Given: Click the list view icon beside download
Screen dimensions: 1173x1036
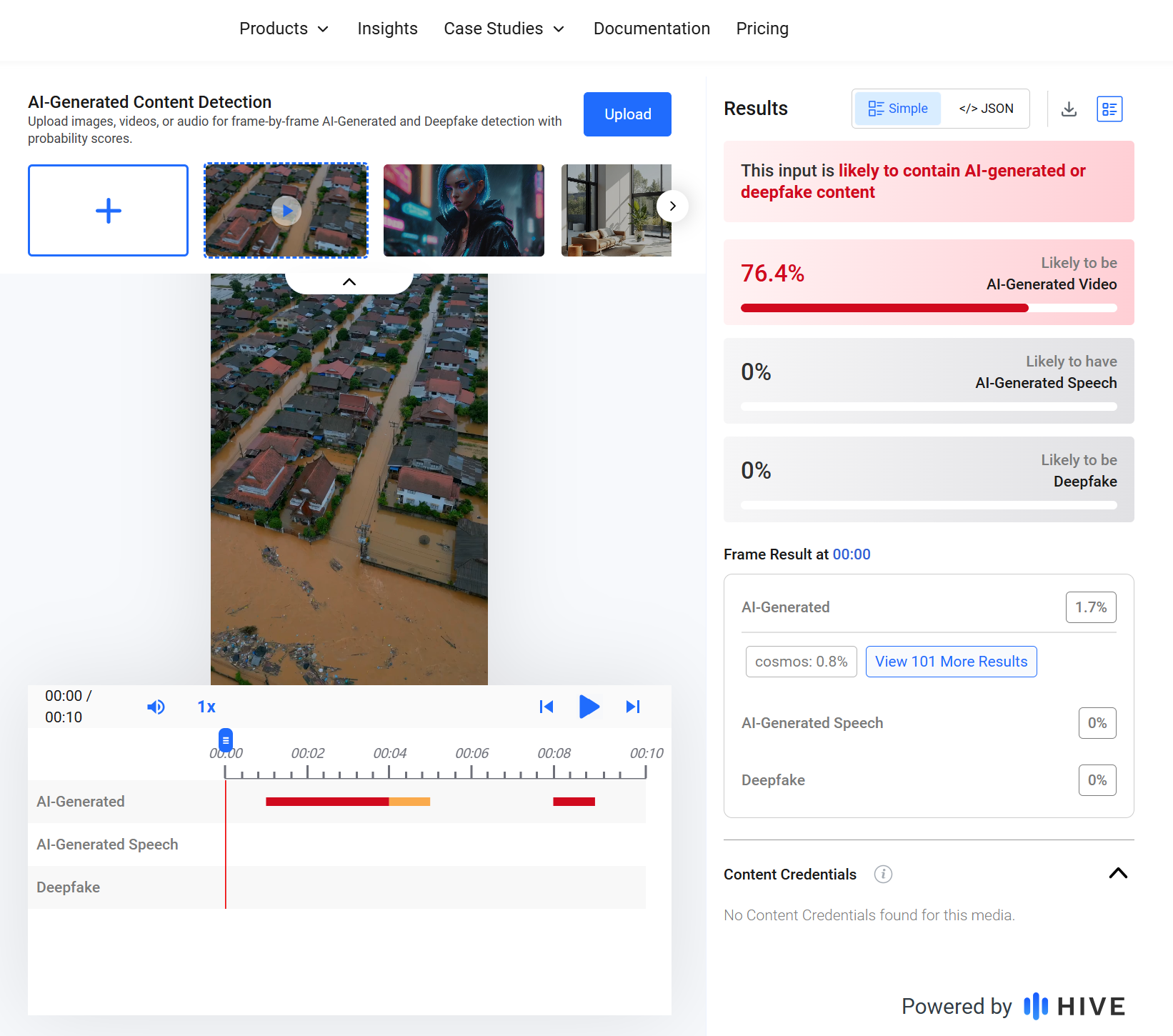Looking at the screenshot, I should click(x=1109, y=109).
